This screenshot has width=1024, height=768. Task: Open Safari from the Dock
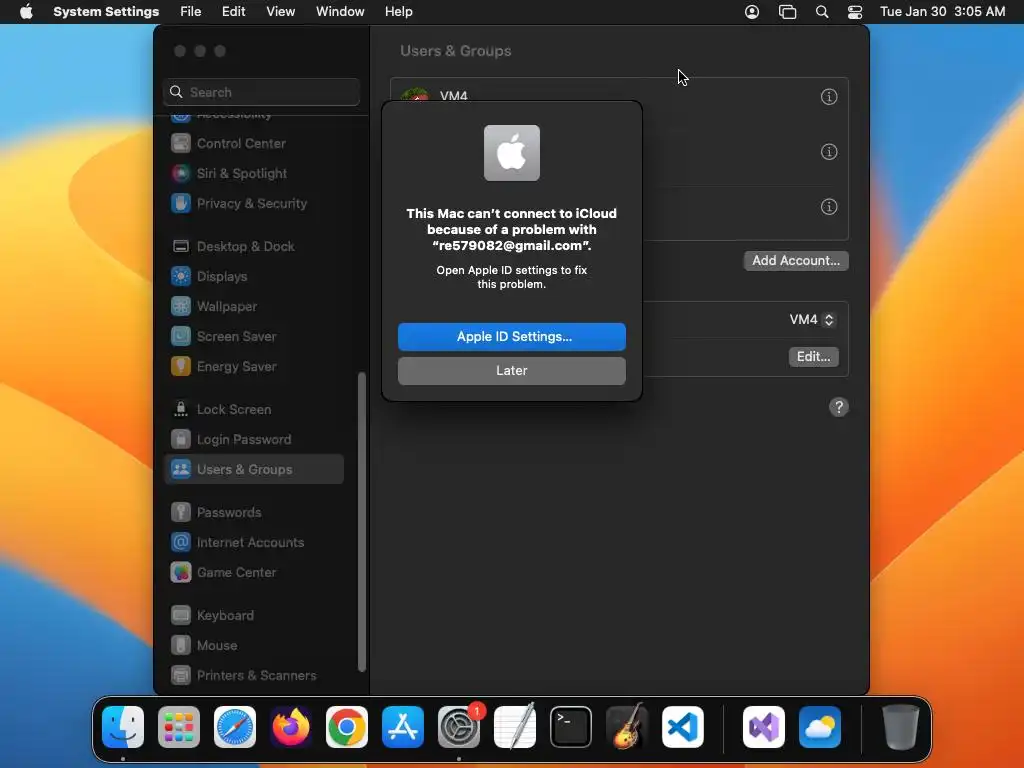(235, 727)
